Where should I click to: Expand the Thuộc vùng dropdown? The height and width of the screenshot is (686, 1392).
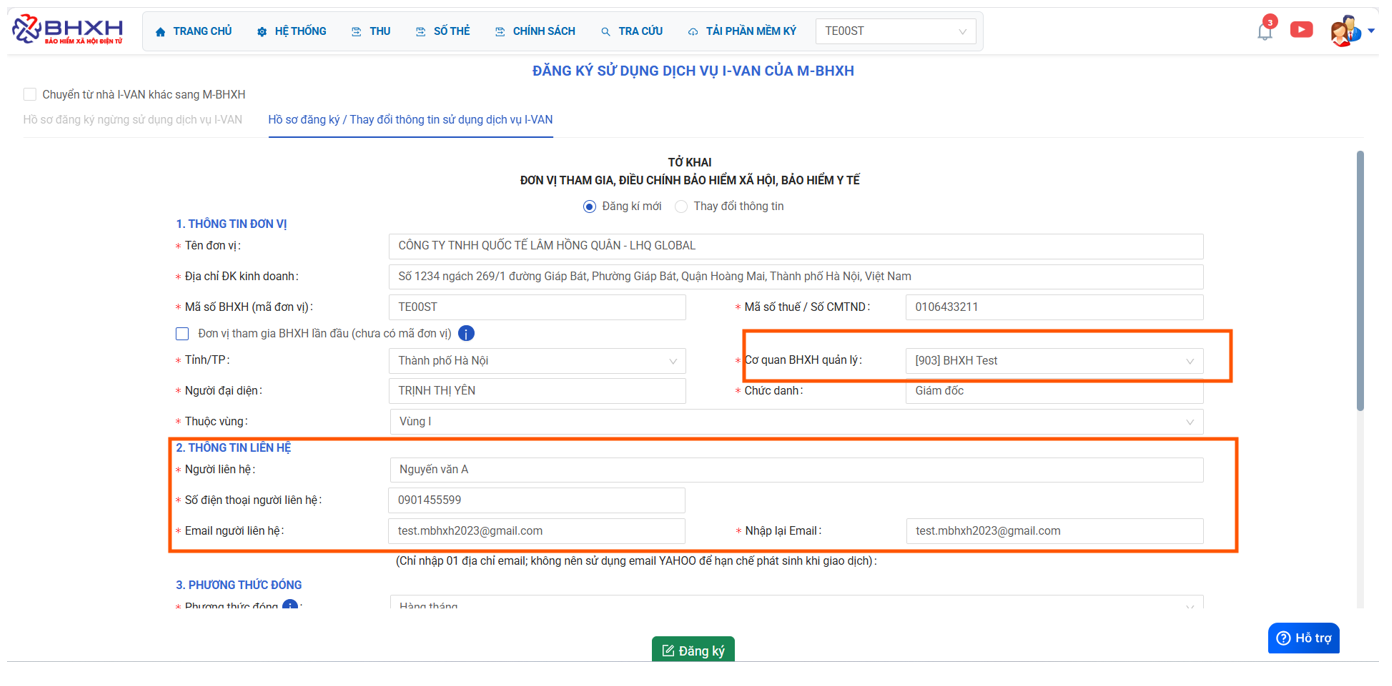(x=796, y=422)
